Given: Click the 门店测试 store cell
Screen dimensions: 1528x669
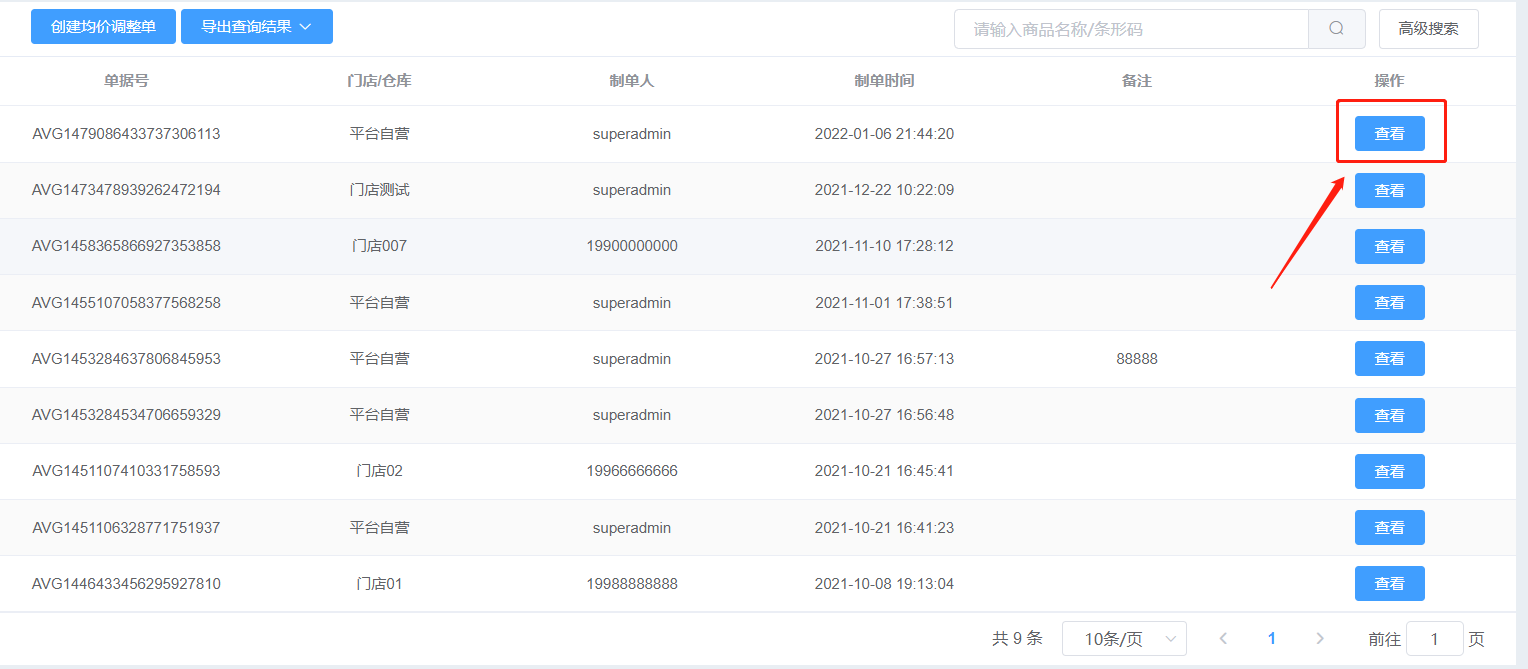Looking at the screenshot, I should click(x=379, y=190).
